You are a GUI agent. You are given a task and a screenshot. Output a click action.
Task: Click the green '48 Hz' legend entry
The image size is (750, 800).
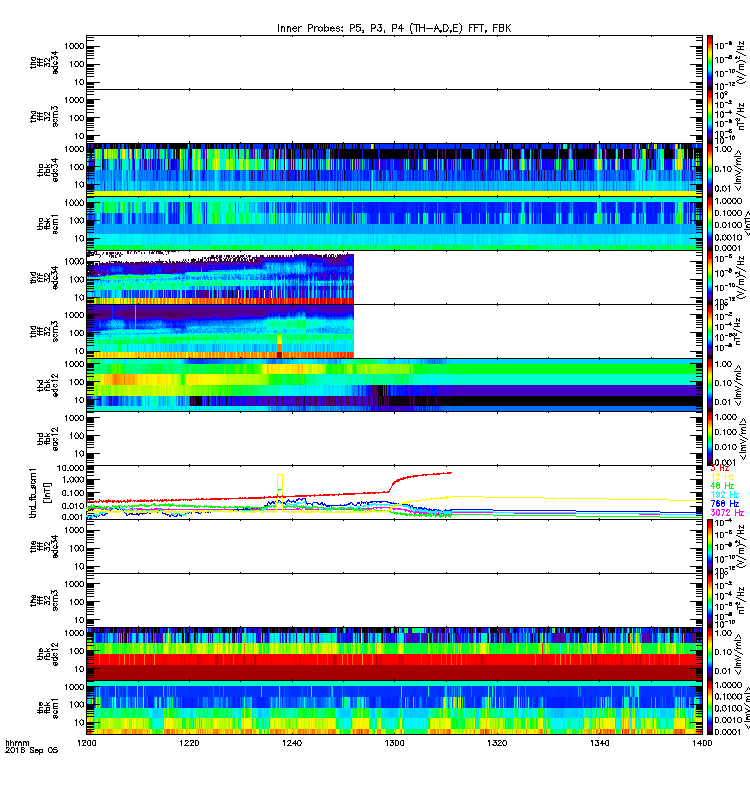(722, 486)
